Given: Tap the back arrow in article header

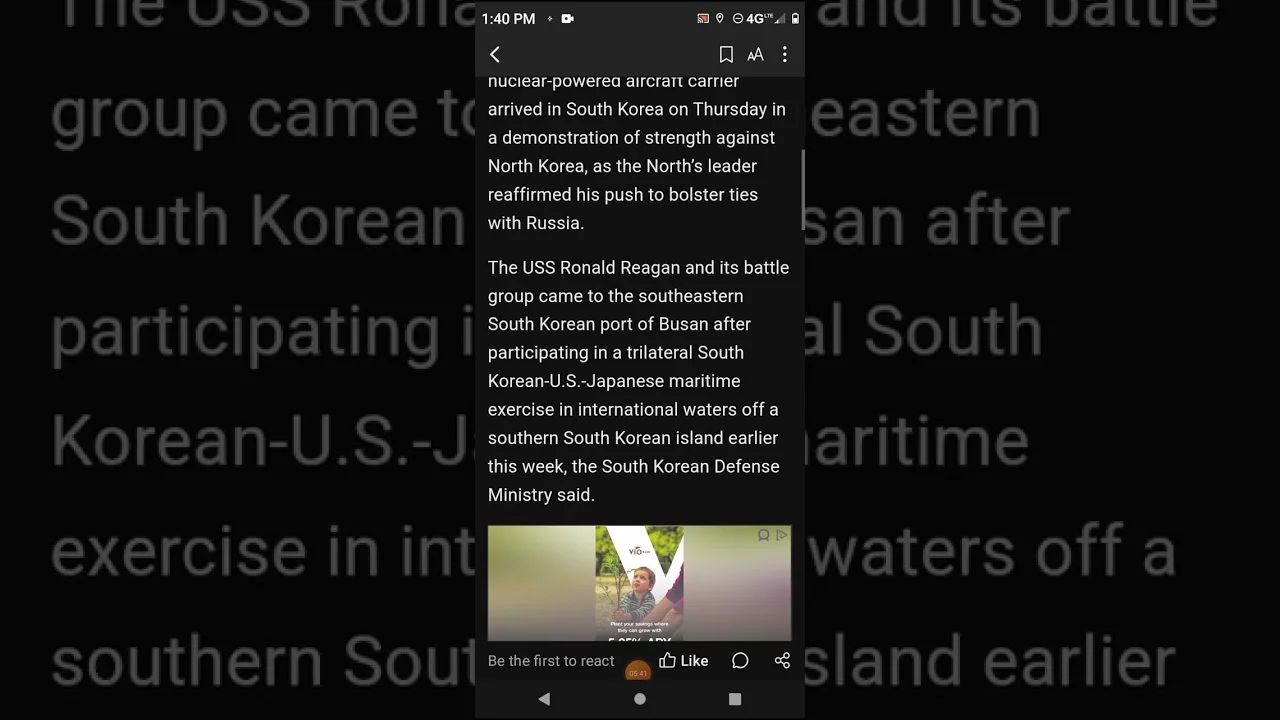Looking at the screenshot, I should tap(495, 55).
